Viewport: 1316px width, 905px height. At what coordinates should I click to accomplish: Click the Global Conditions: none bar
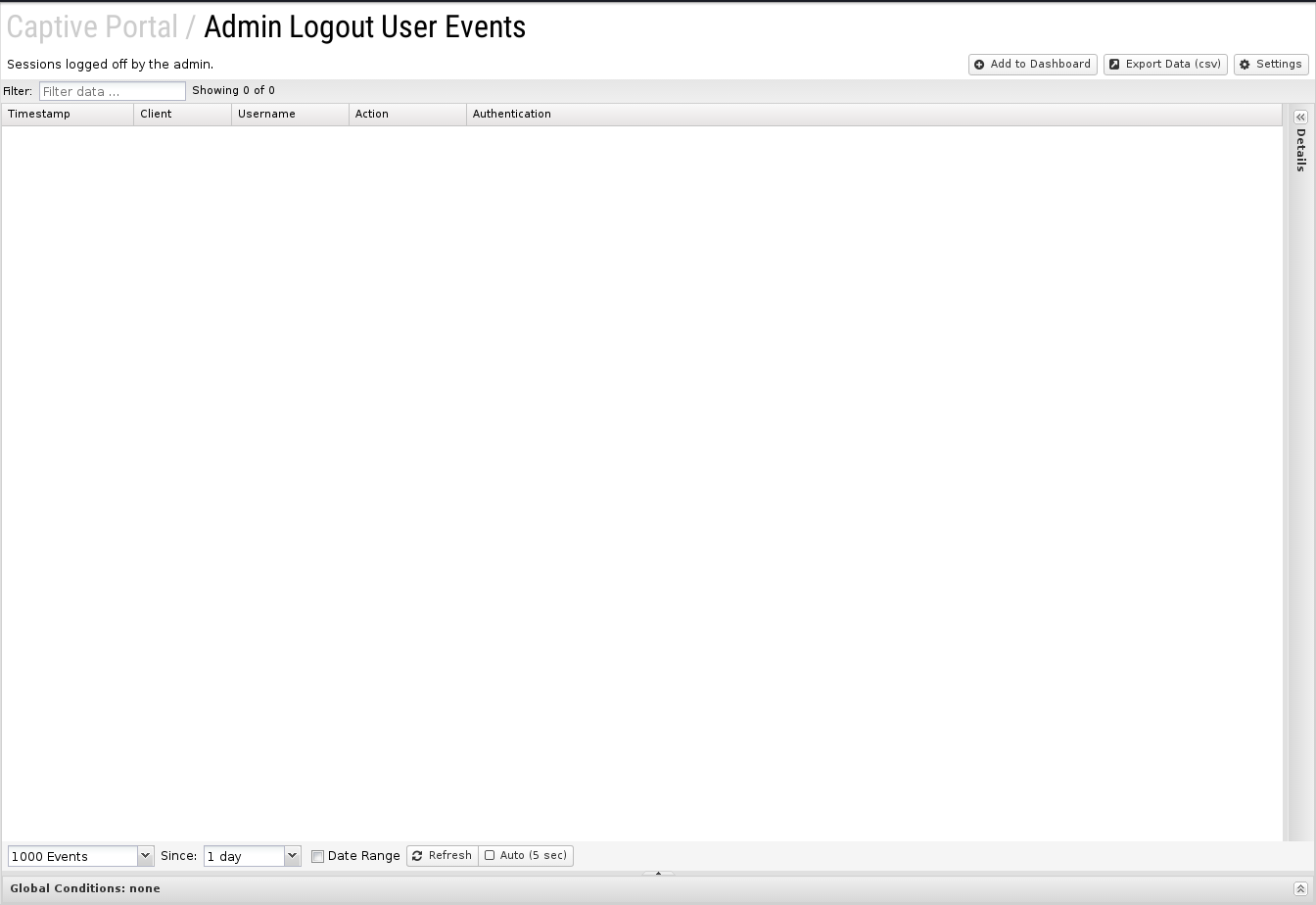click(658, 888)
